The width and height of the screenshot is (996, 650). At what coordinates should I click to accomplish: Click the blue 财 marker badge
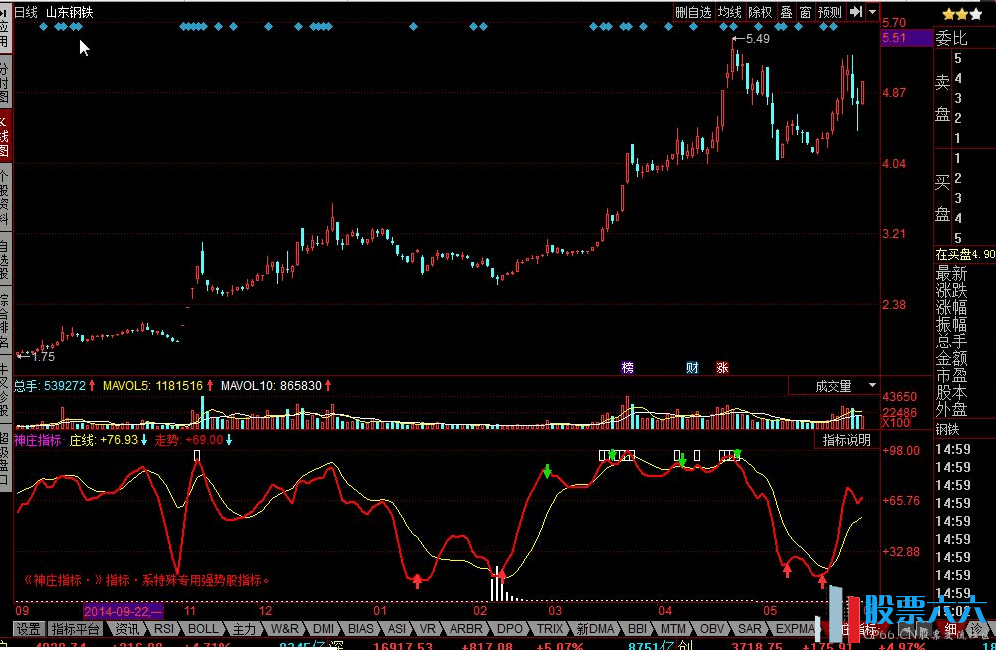pyautogui.click(x=692, y=367)
